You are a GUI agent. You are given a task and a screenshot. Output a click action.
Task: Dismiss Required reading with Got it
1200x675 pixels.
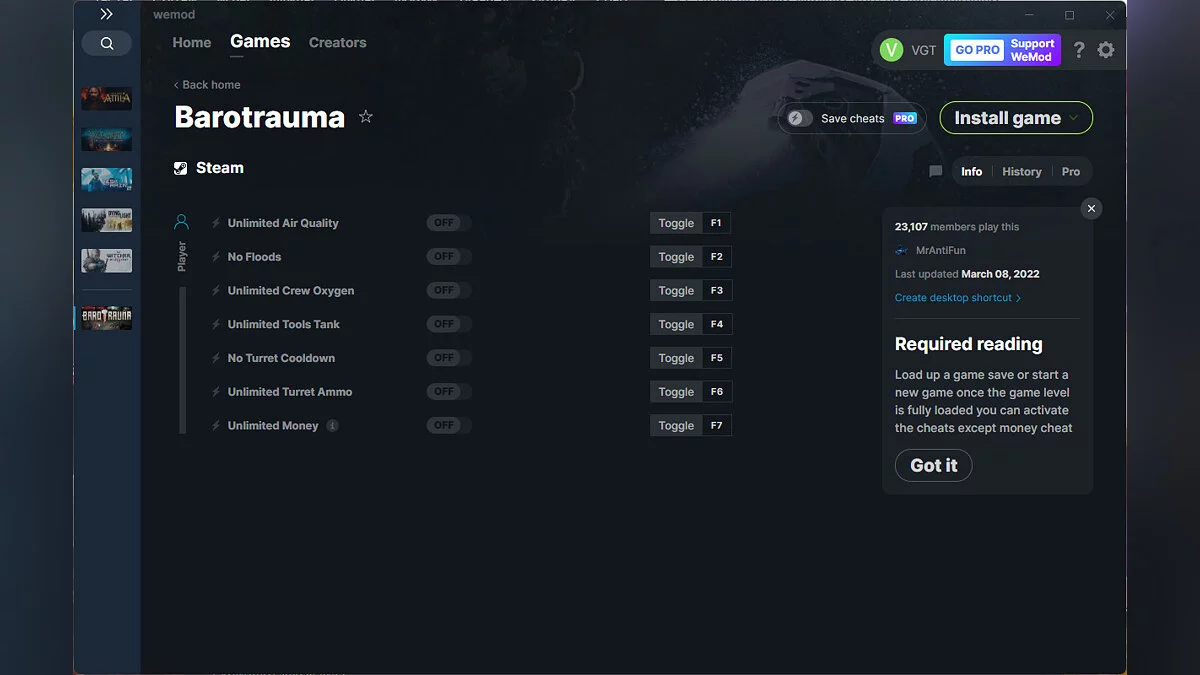pos(933,465)
